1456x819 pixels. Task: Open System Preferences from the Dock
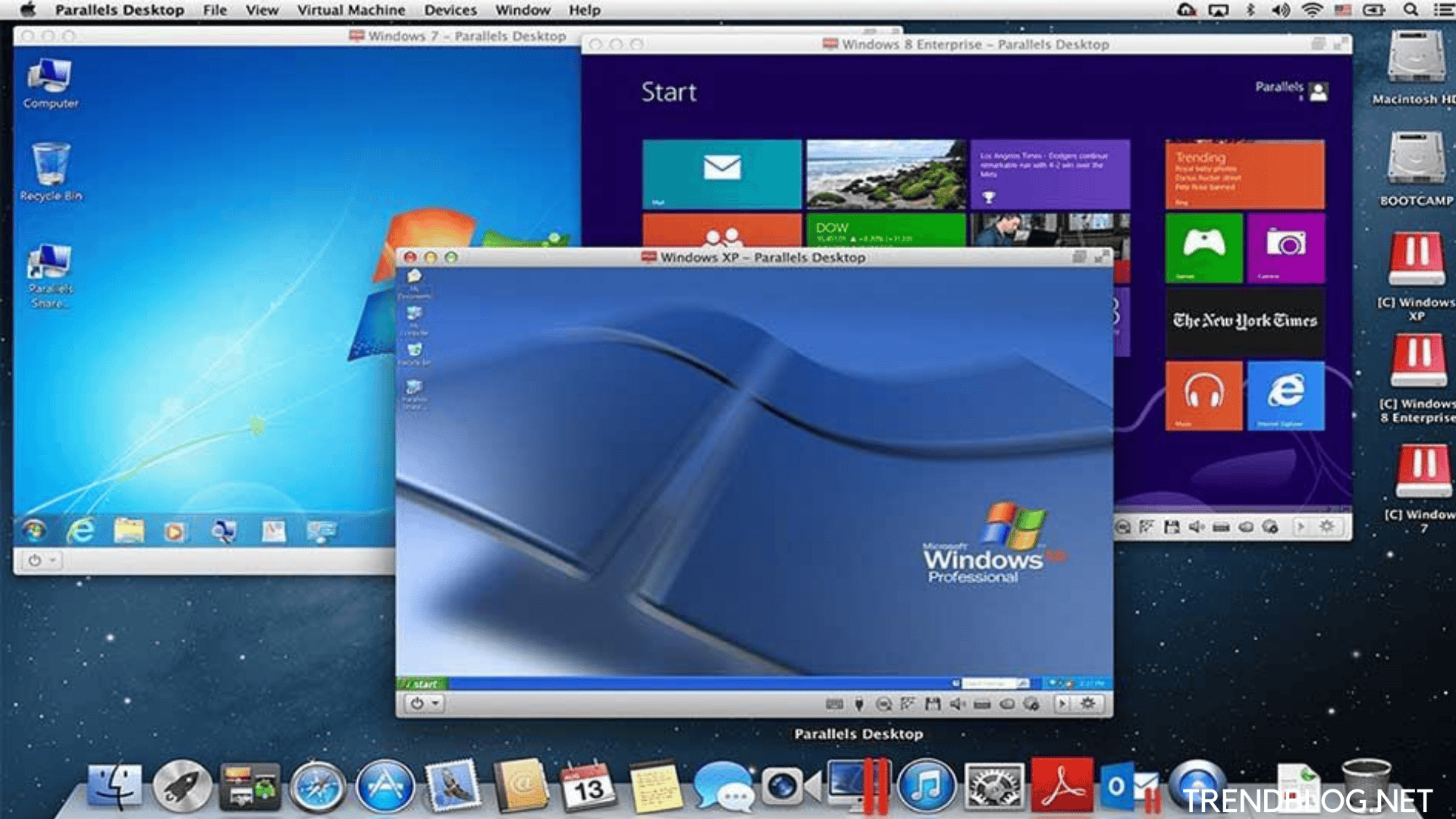pyautogui.click(x=994, y=786)
